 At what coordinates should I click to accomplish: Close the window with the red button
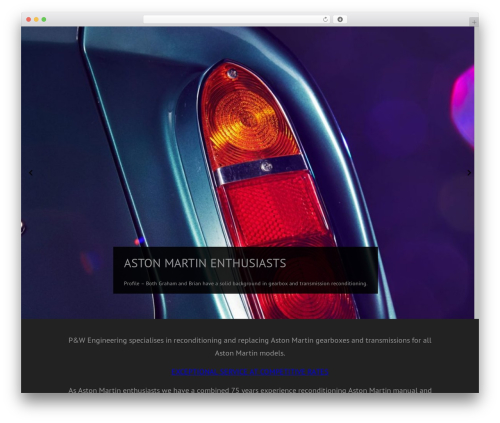29,20
